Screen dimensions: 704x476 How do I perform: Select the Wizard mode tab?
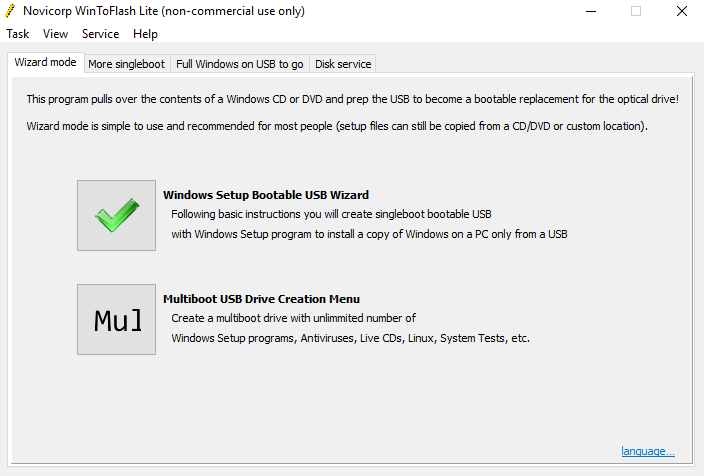point(45,62)
